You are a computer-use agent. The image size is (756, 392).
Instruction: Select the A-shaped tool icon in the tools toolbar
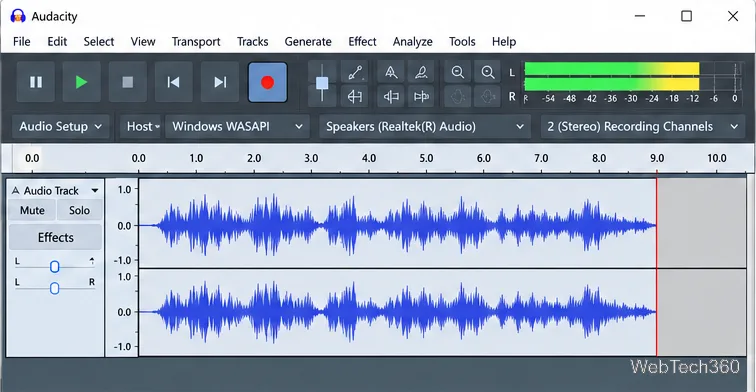pyautogui.click(x=391, y=72)
